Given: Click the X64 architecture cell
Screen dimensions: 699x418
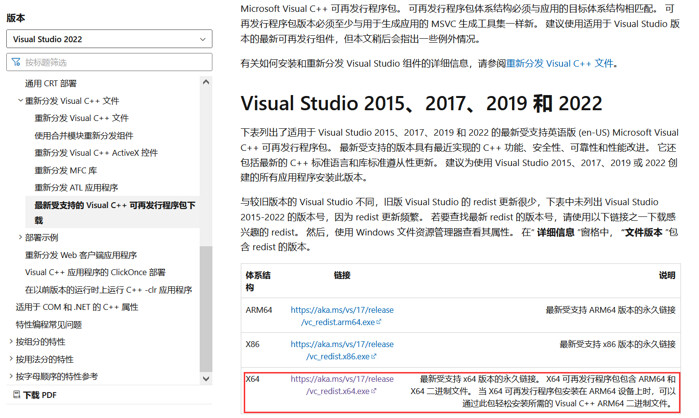Looking at the screenshot, I should [x=252, y=379].
